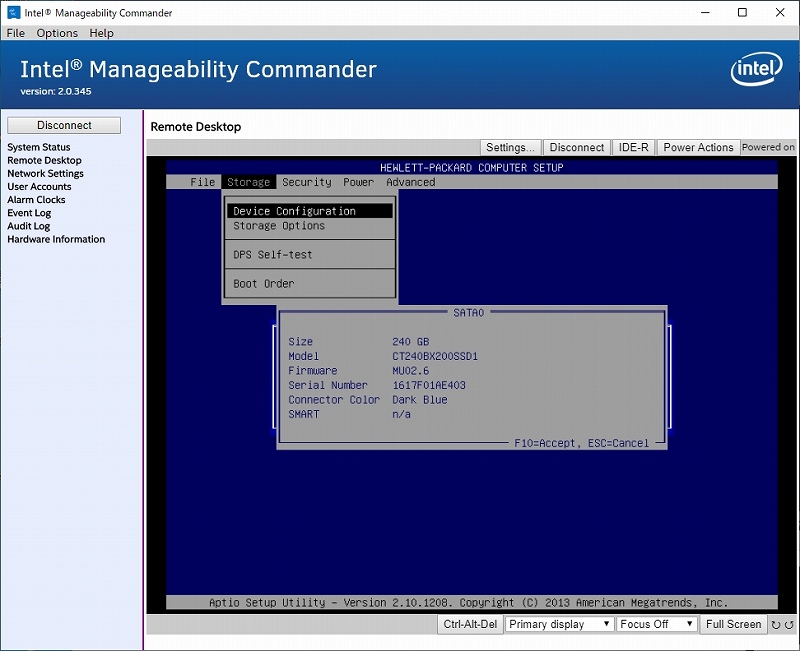Maximize the Manageability Commander window
This screenshot has width=800, height=651.
coord(742,12)
